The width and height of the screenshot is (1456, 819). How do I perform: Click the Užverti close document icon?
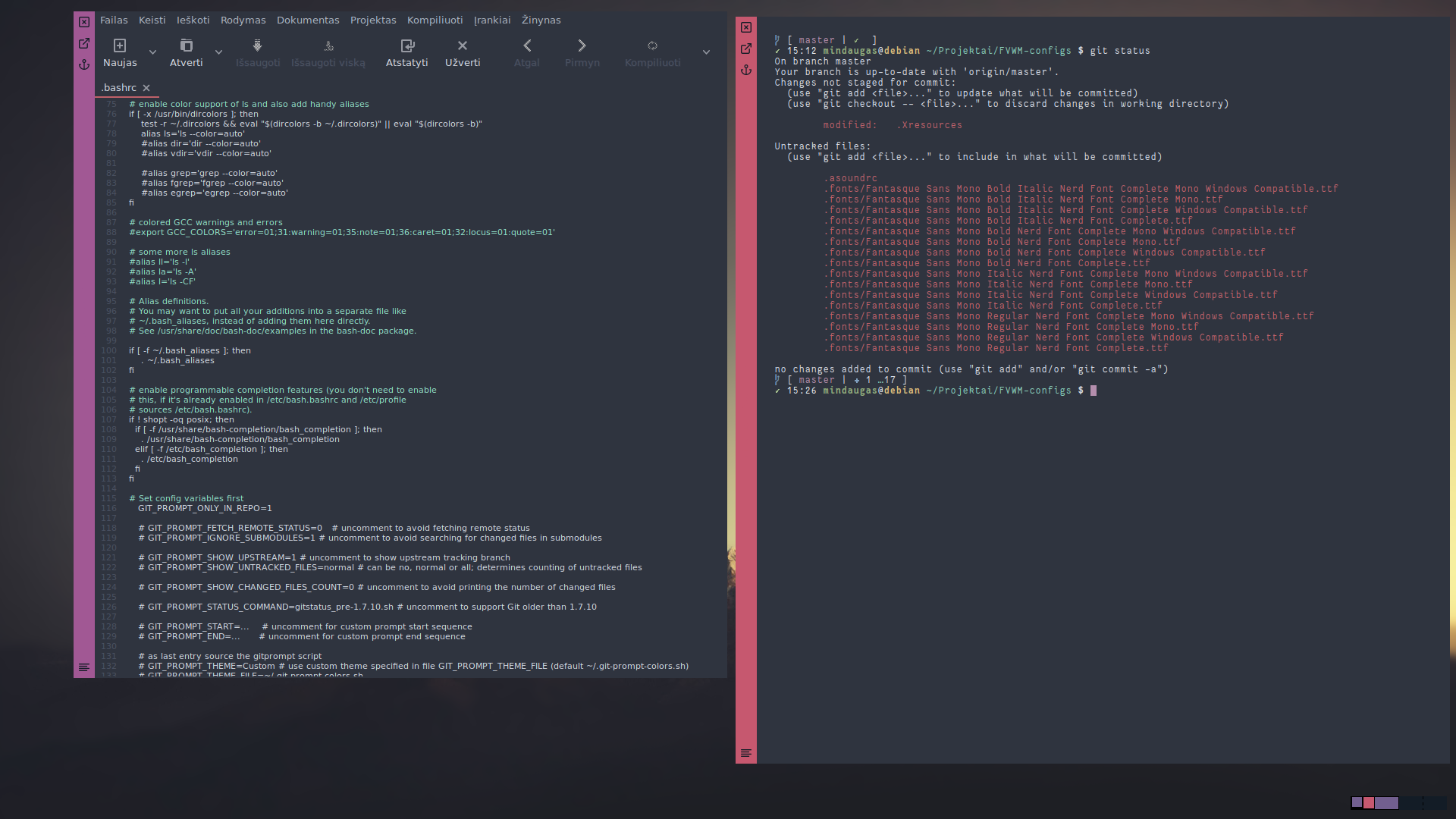(463, 45)
